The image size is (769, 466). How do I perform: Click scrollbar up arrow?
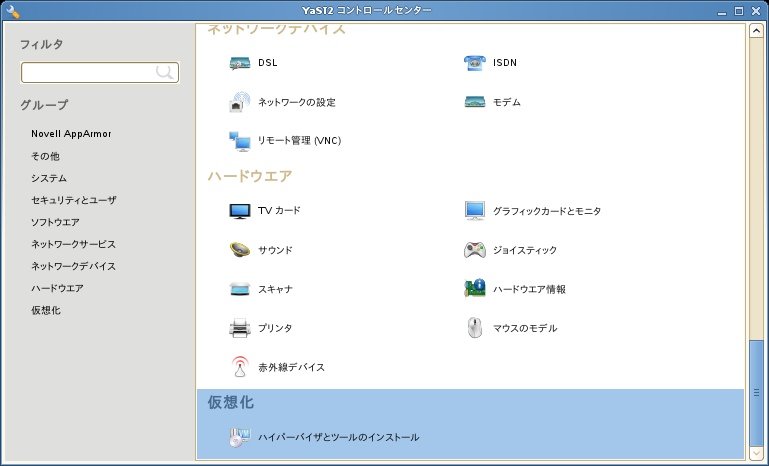coord(756,30)
